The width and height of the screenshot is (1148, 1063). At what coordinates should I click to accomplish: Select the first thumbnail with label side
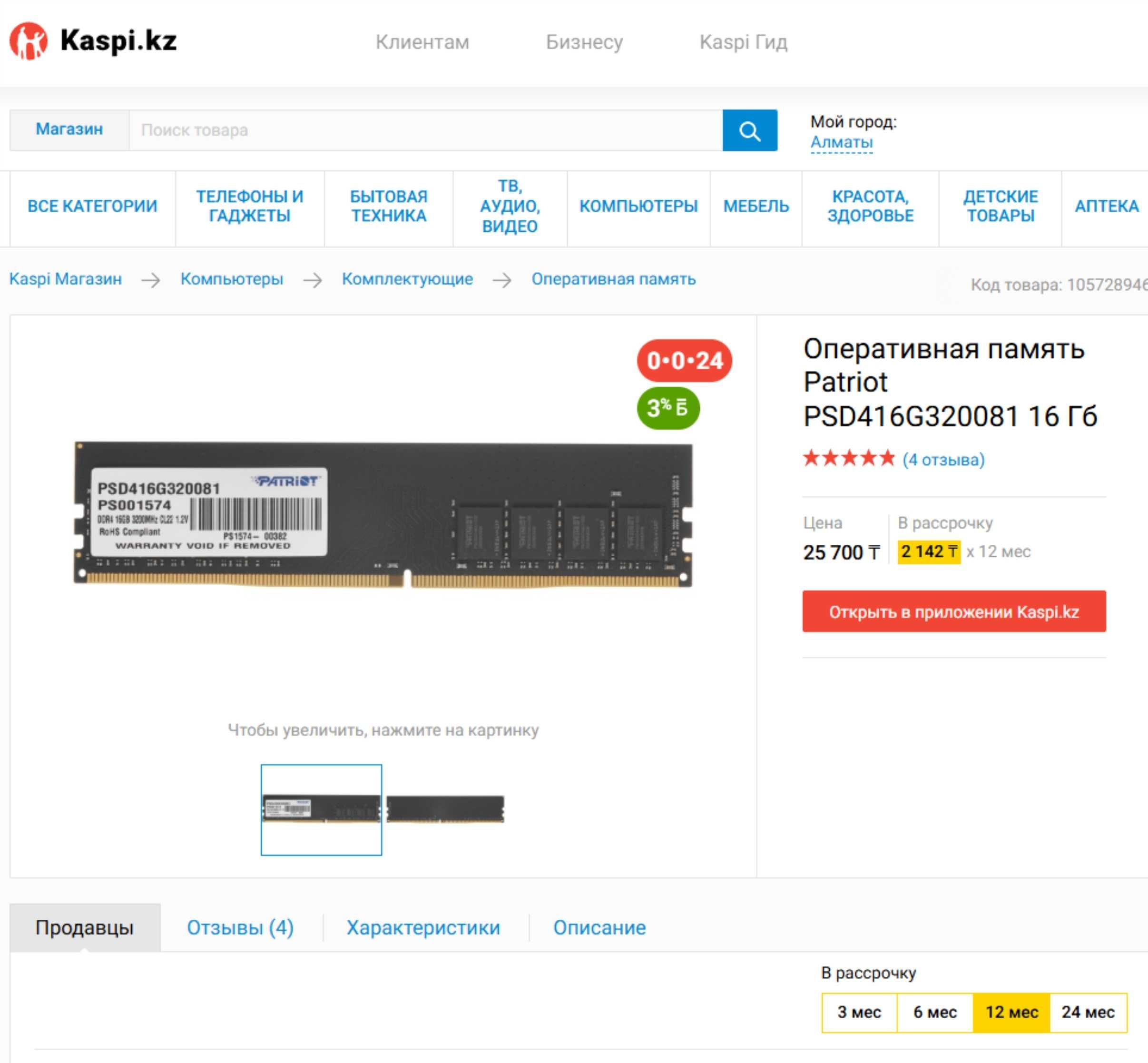[x=321, y=809]
